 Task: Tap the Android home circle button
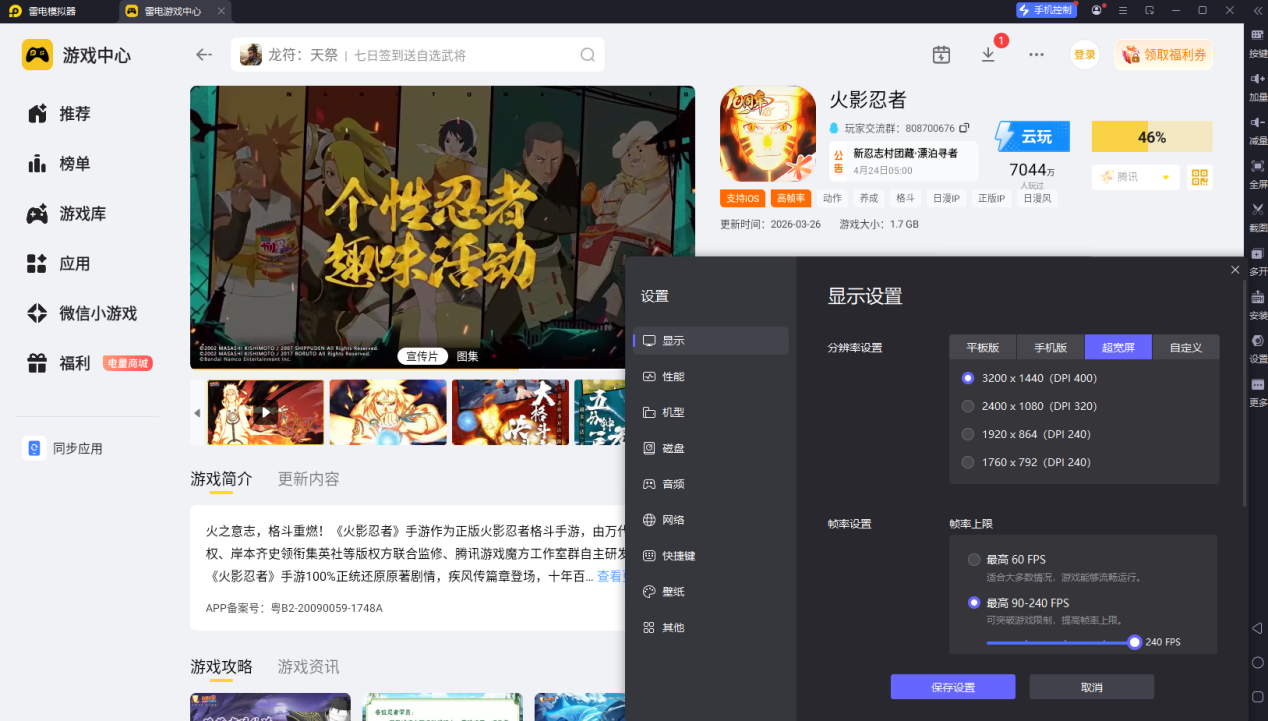point(1257,662)
